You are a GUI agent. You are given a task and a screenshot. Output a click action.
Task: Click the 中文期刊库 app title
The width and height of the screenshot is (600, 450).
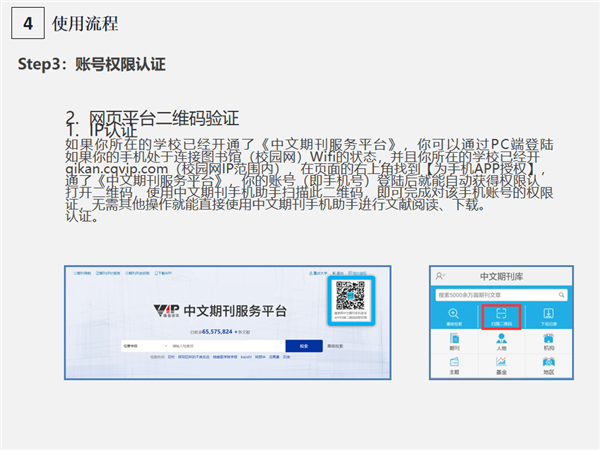click(x=501, y=276)
